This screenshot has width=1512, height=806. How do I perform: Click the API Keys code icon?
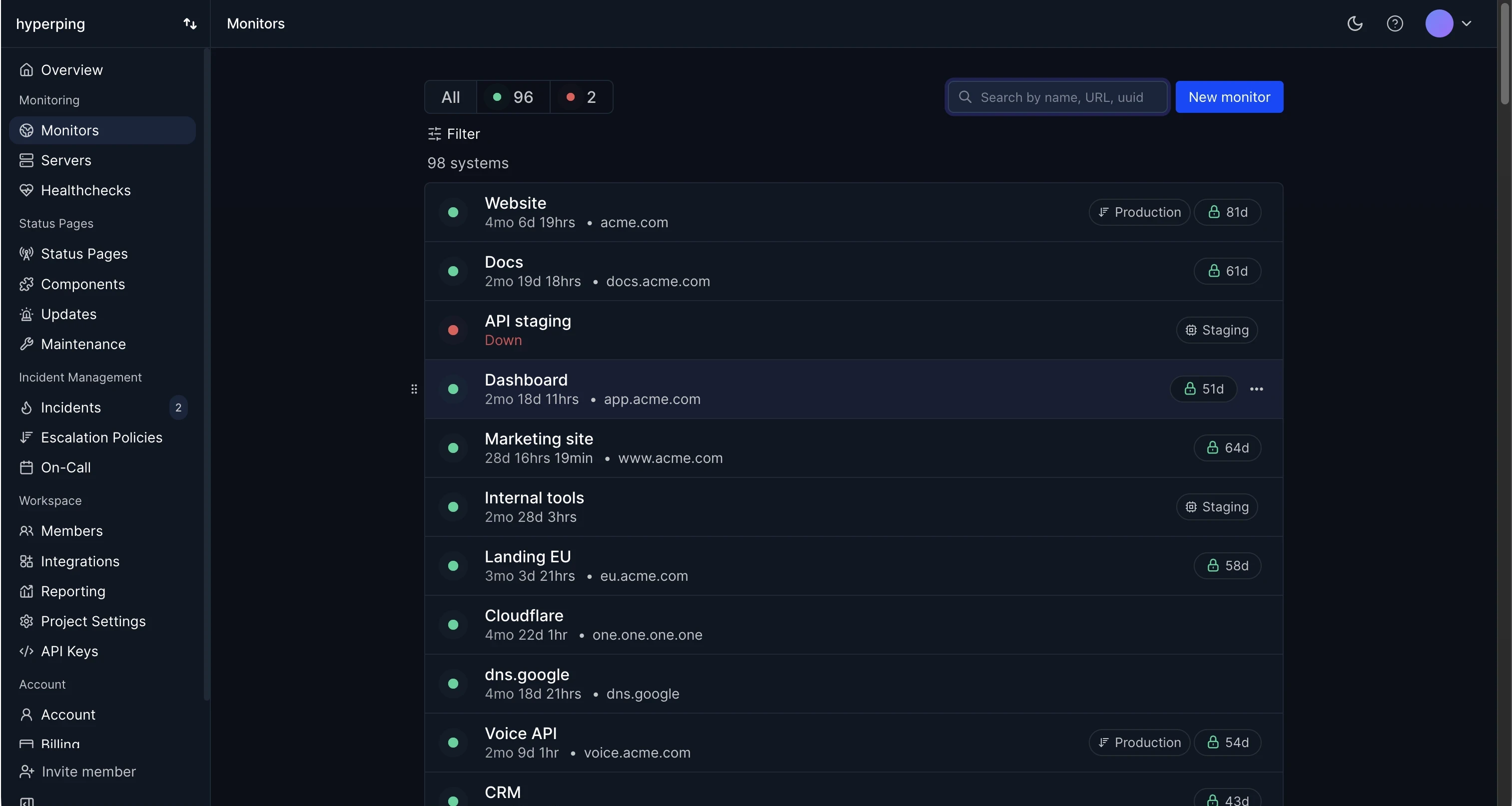point(26,651)
